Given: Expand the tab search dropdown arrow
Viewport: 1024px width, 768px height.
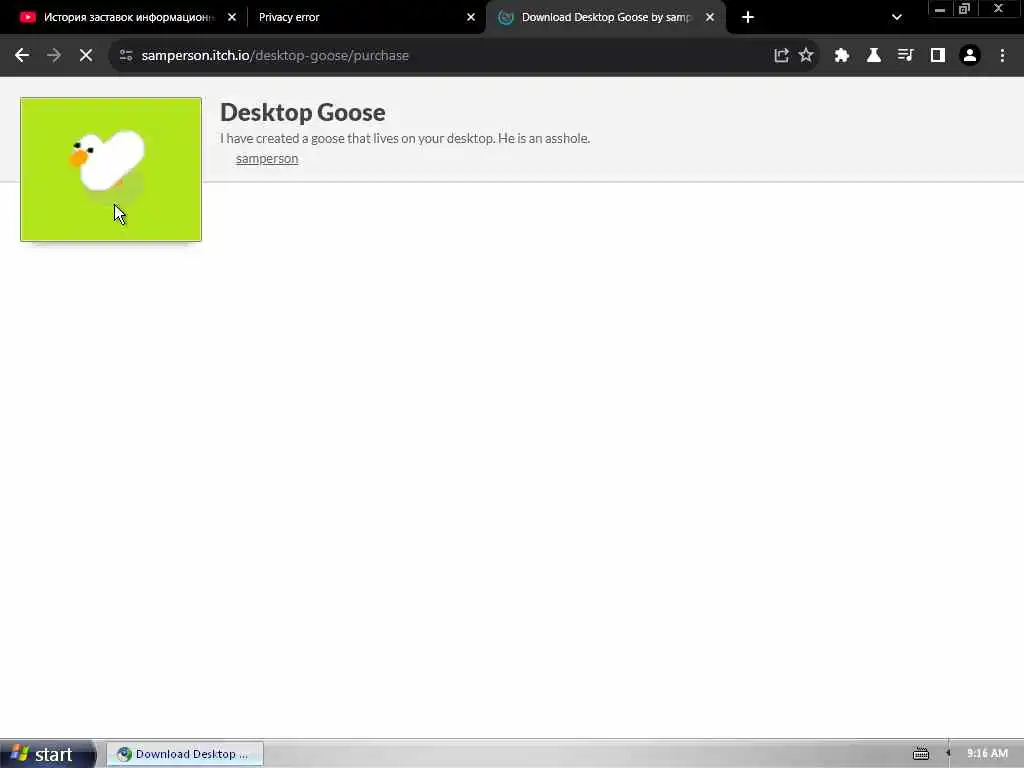Looking at the screenshot, I should click(x=897, y=17).
